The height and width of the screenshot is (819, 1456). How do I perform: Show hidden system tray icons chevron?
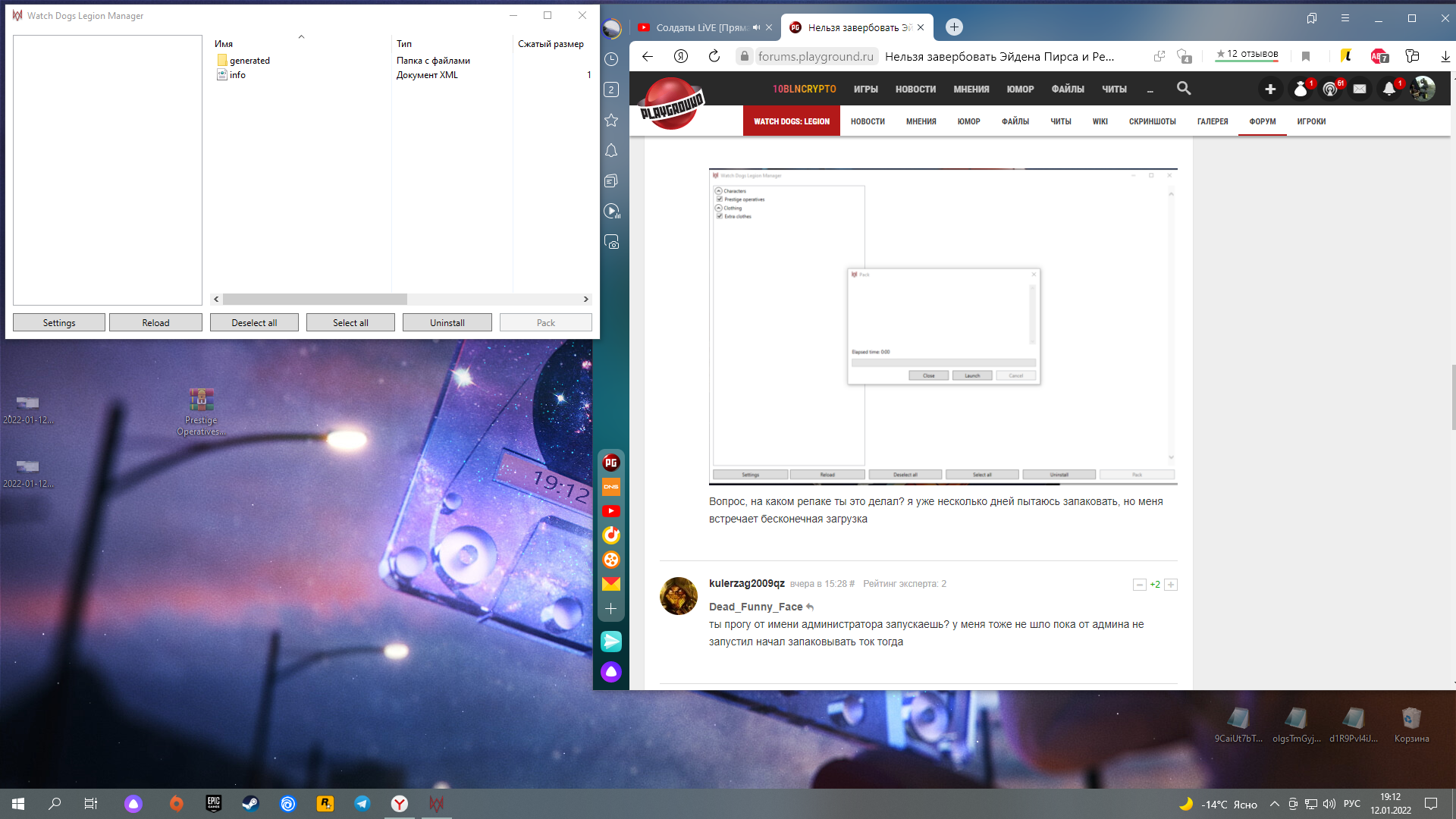[1274, 804]
